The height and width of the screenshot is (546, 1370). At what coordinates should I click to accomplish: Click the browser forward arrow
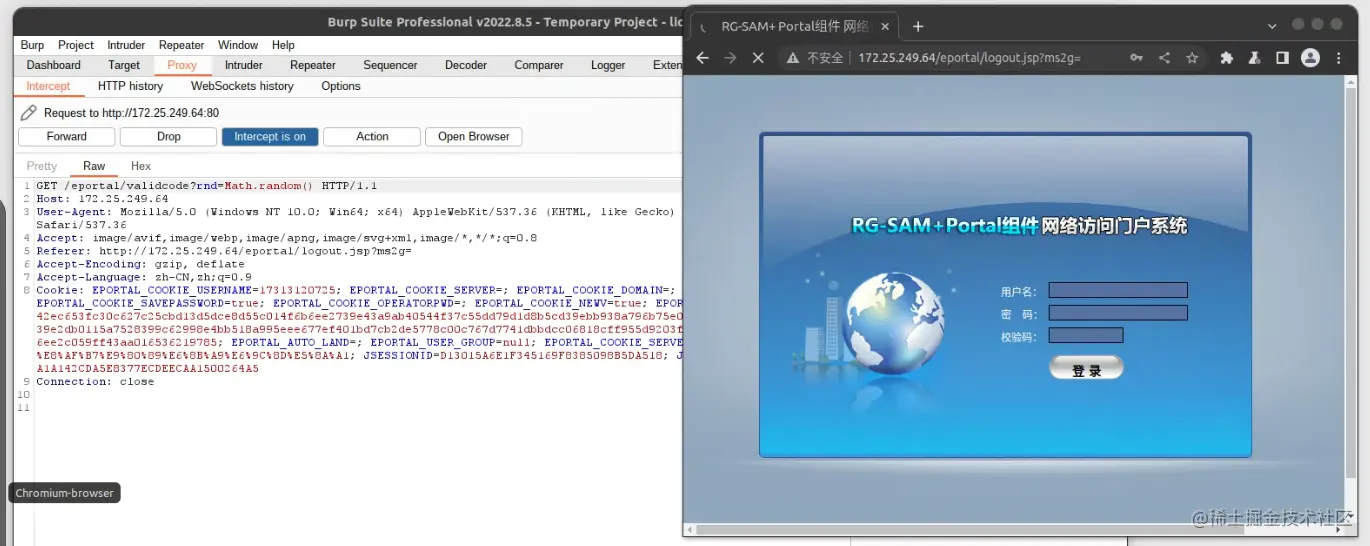click(730, 58)
